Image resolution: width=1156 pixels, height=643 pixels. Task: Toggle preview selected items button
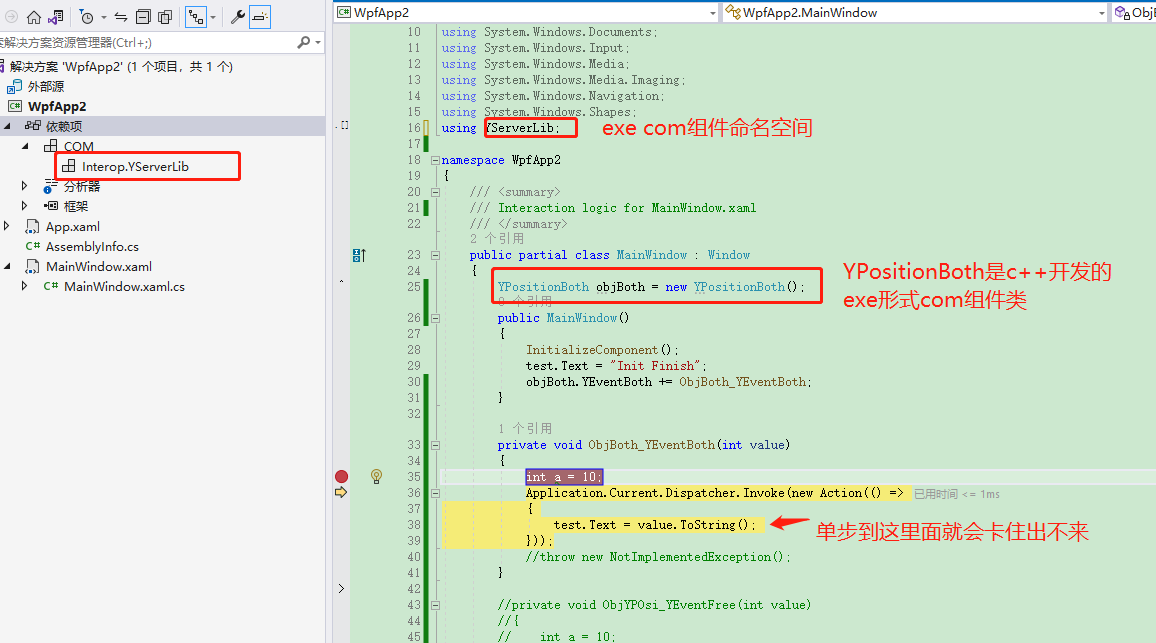[260, 17]
